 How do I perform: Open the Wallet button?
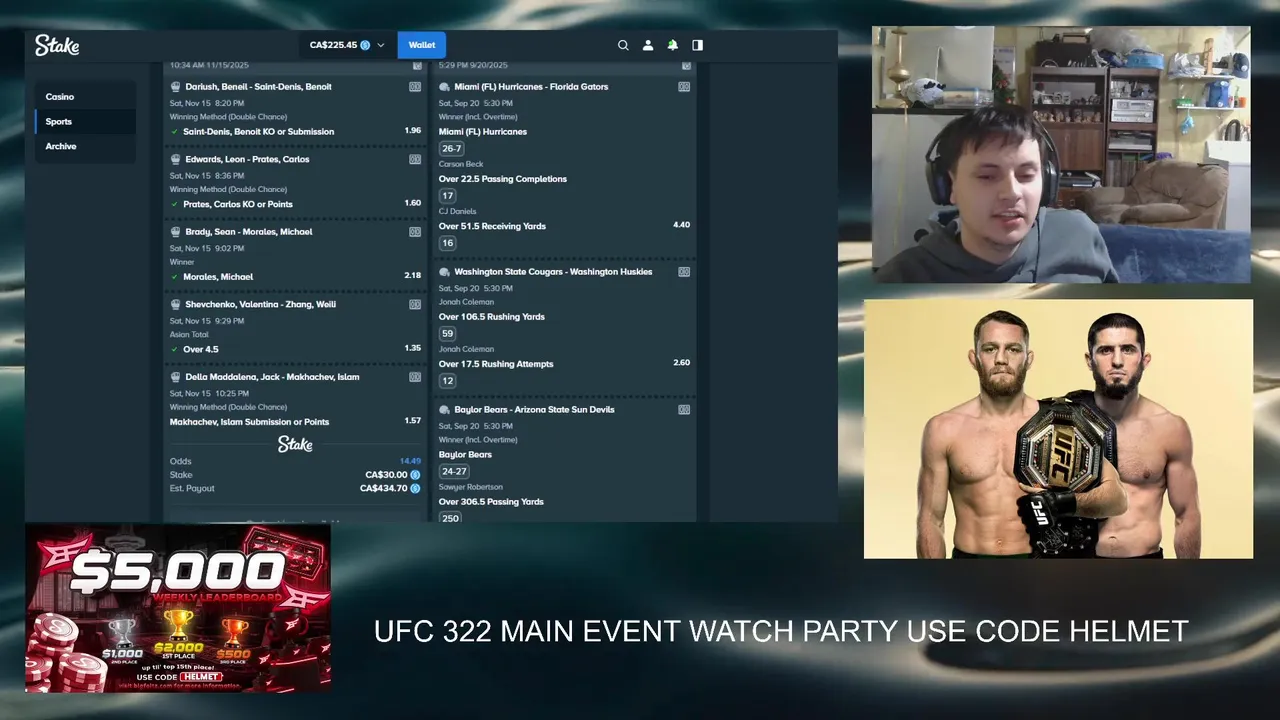click(422, 45)
